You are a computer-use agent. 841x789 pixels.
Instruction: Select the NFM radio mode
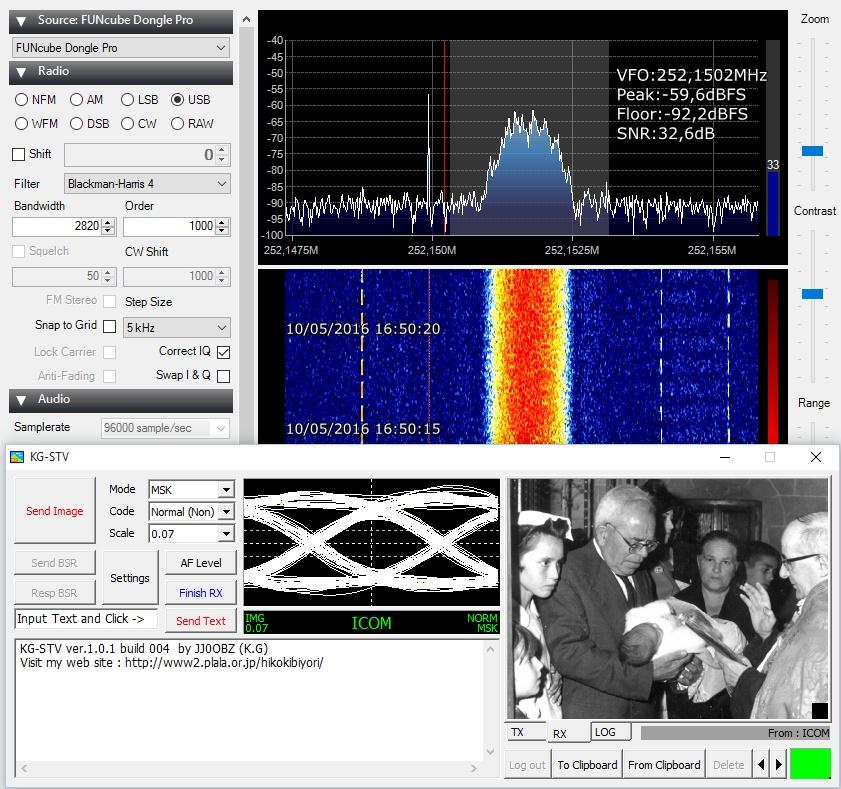22,100
